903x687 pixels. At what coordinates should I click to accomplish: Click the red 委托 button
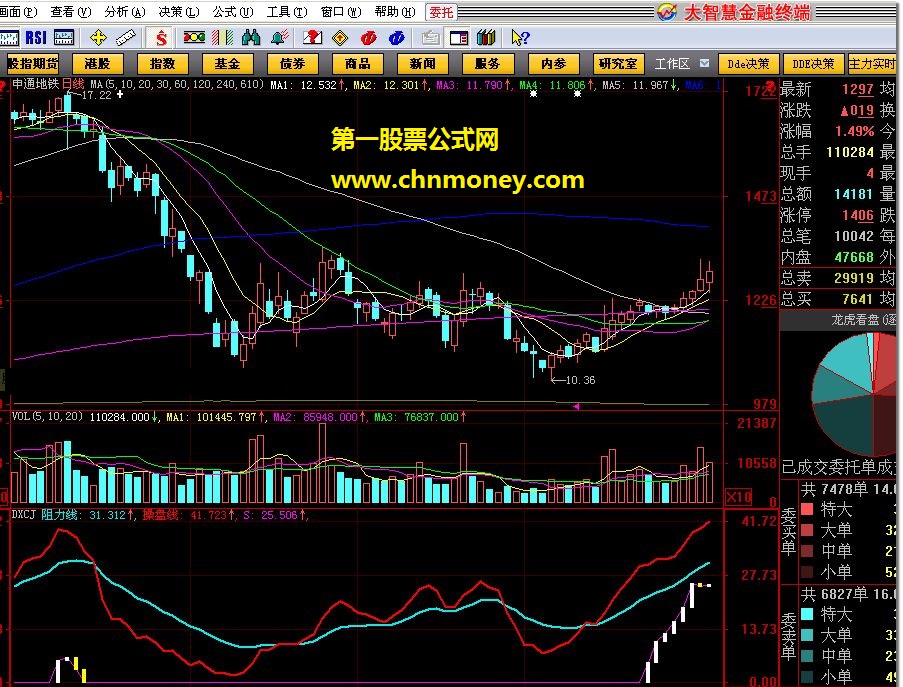click(x=441, y=12)
